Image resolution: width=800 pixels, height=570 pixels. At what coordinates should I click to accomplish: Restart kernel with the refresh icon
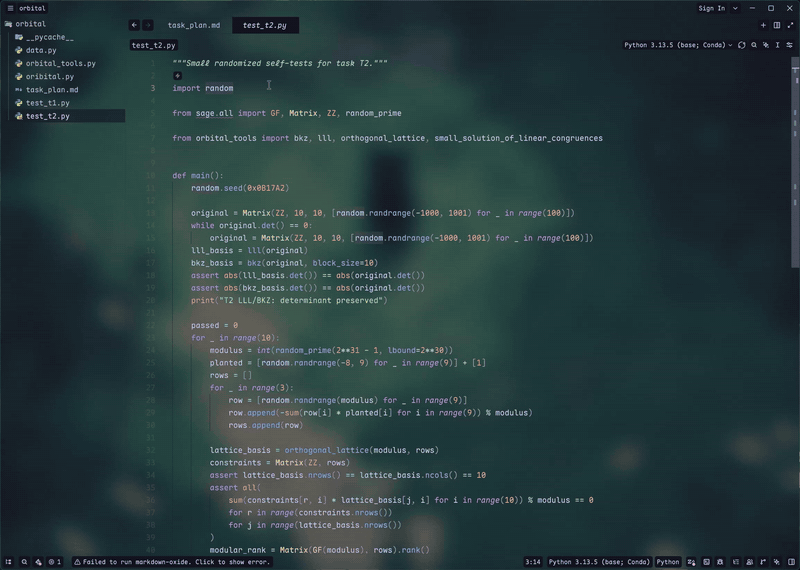[742, 45]
